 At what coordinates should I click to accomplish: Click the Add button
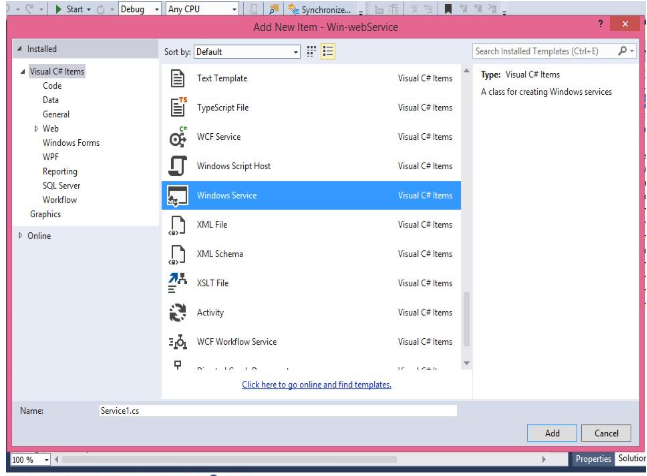click(x=552, y=433)
